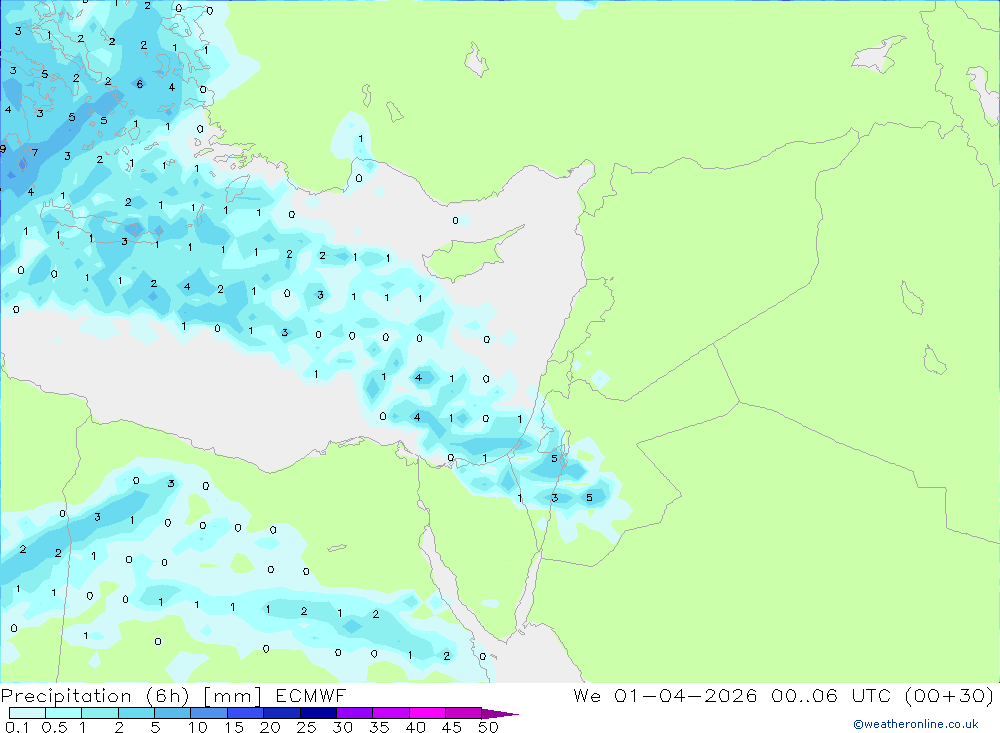
Task: Select the 15–20 mm dark blue swatch
Action: (246, 713)
